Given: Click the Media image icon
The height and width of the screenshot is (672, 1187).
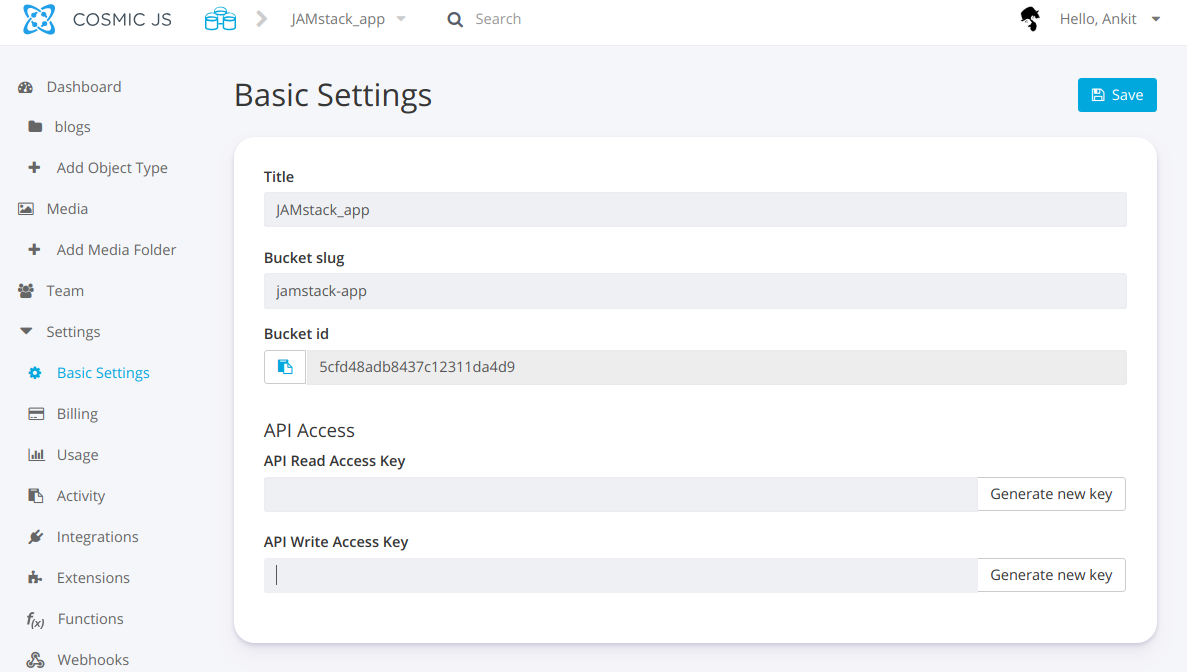Looking at the screenshot, I should [26, 209].
